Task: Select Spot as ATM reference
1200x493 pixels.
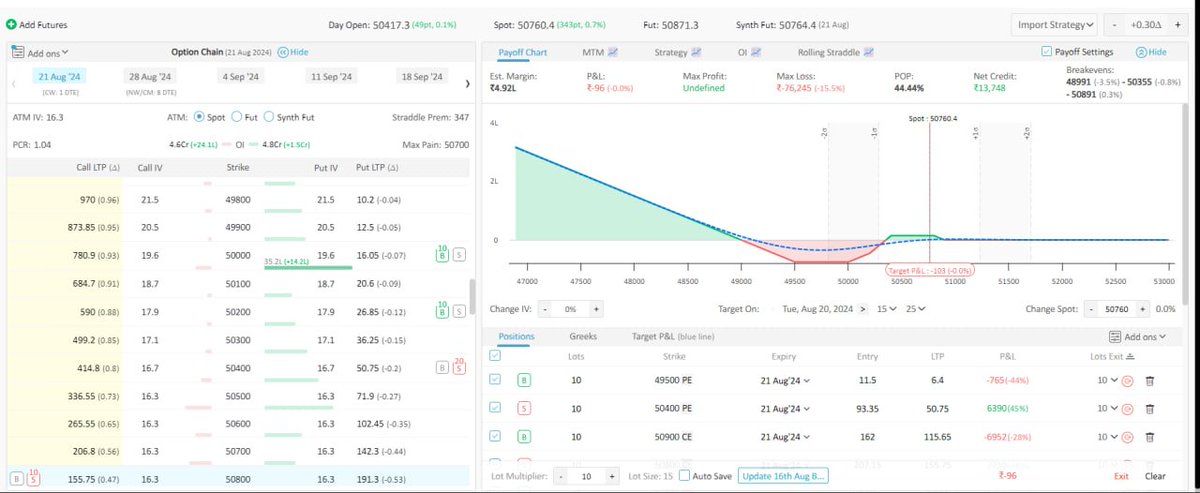Action: (x=199, y=117)
